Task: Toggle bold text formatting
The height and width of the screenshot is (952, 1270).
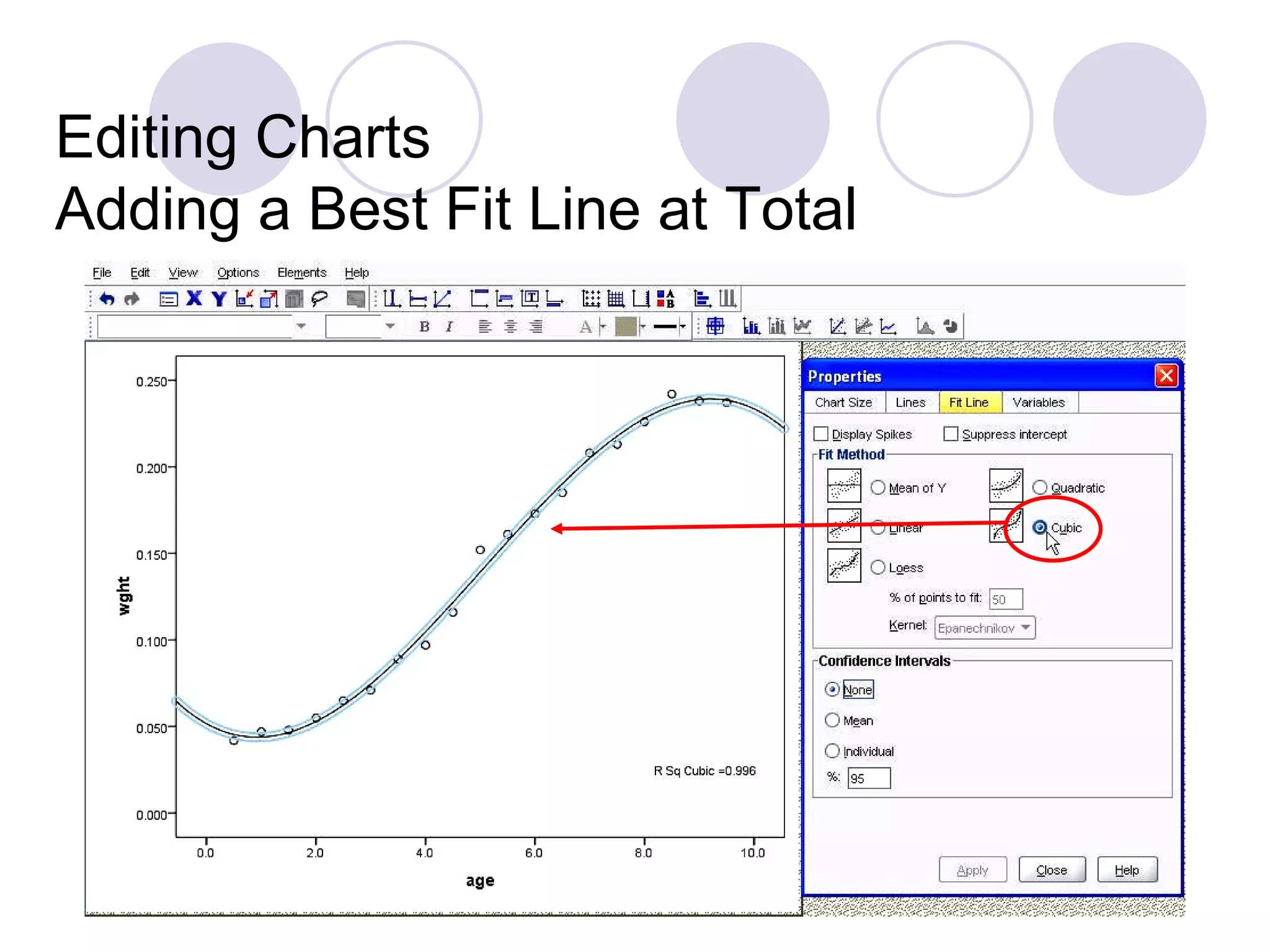Action: point(424,327)
